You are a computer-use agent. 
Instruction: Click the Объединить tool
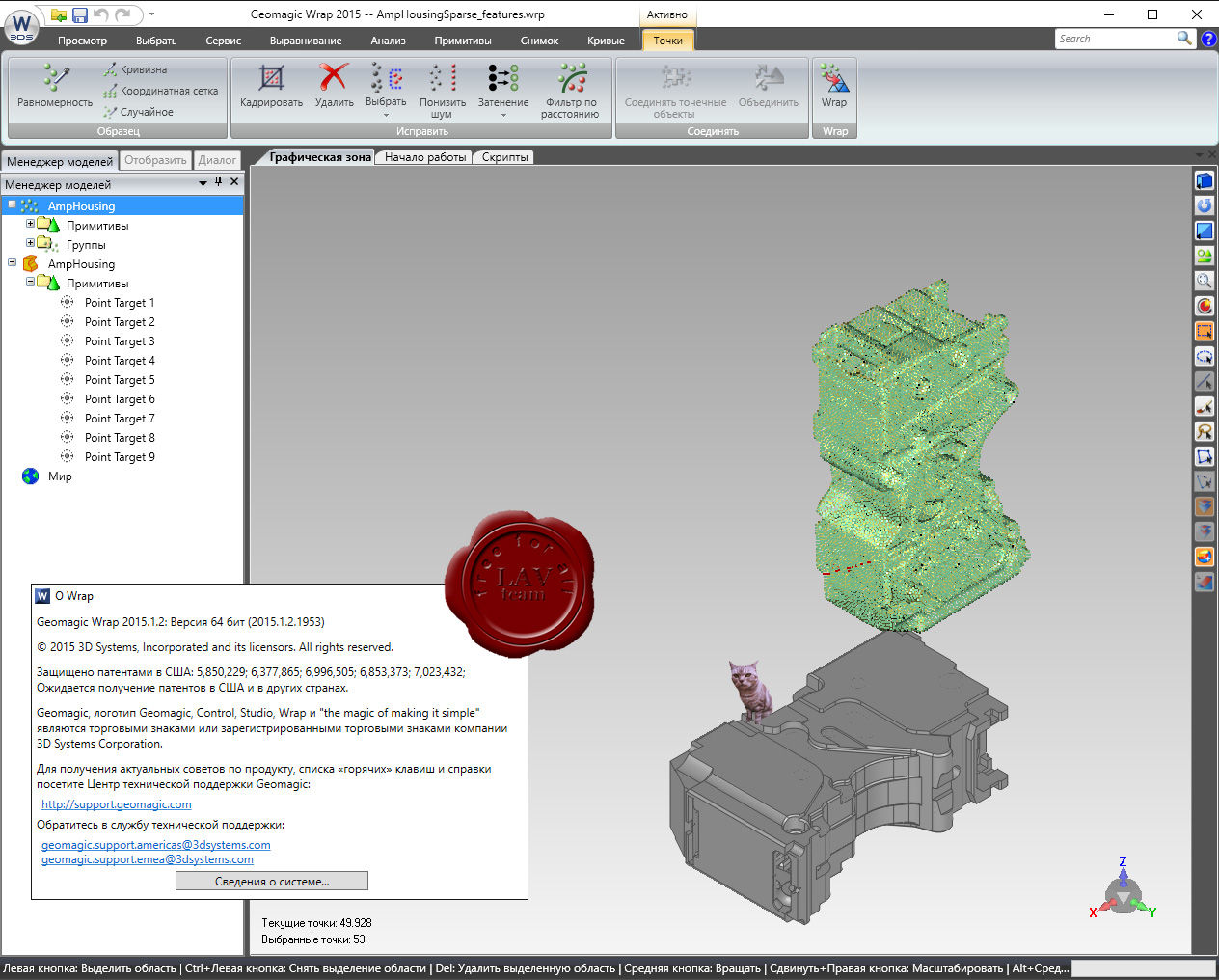click(x=769, y=86)
